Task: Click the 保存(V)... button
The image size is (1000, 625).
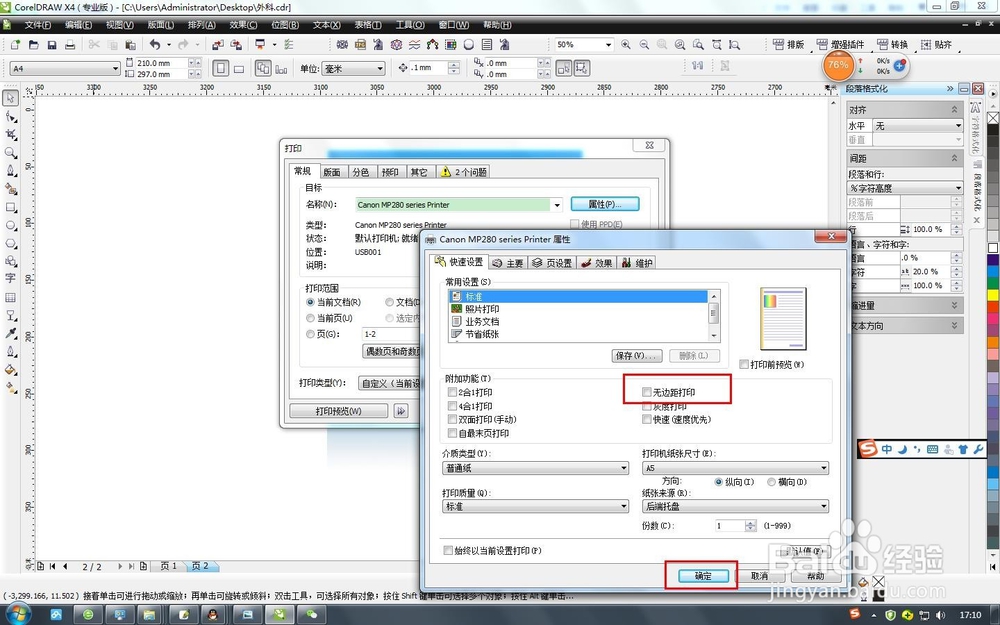Action: click(x=636, y=356)
